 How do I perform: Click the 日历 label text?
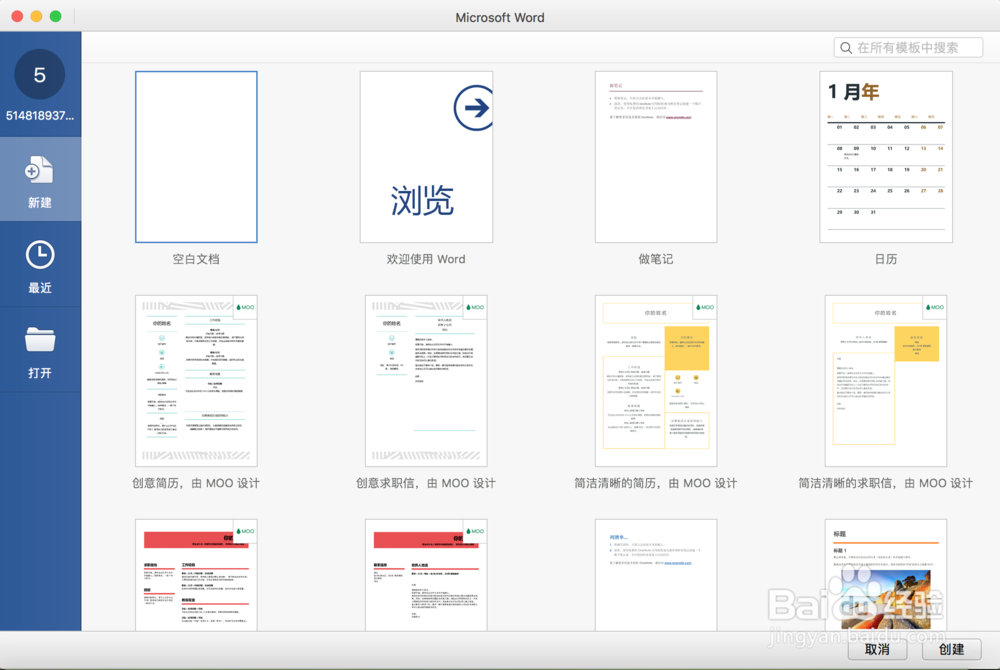click(x=886, y=259)
